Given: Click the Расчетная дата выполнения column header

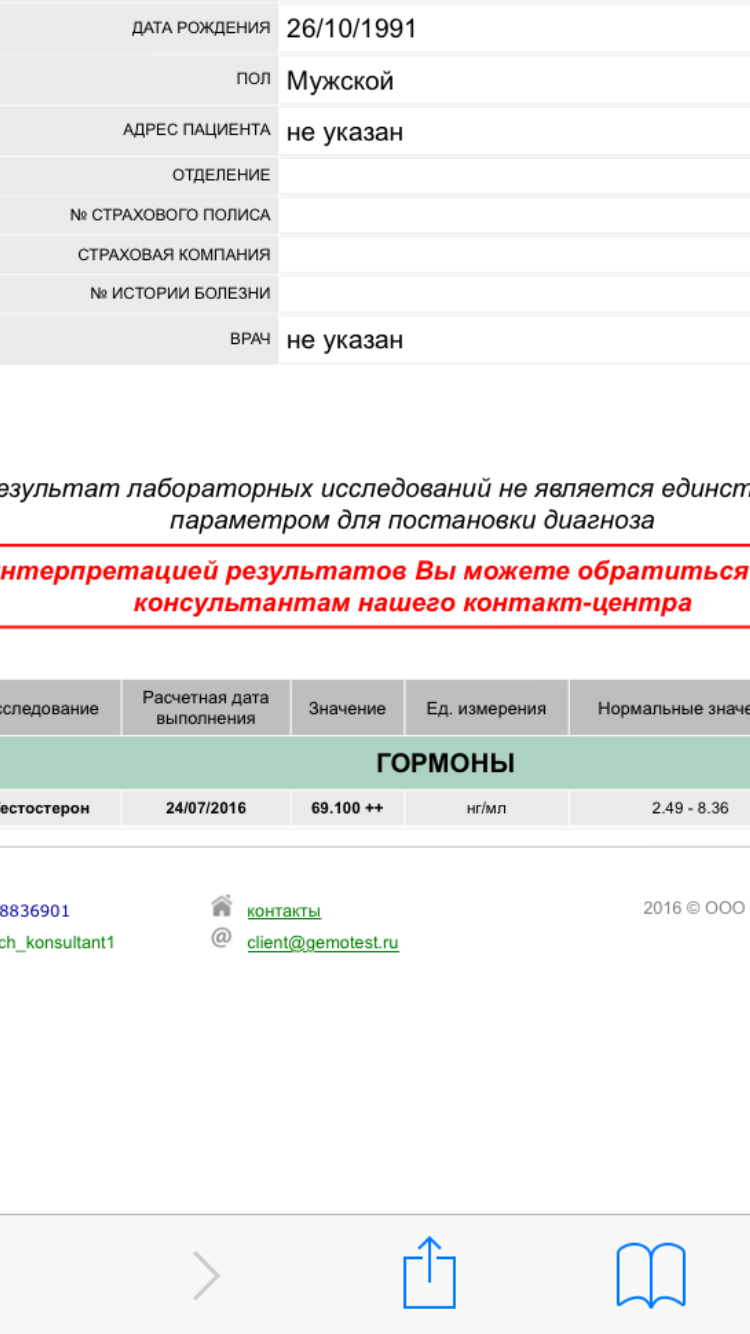Looking at the screenshot, I should (206, 708).
